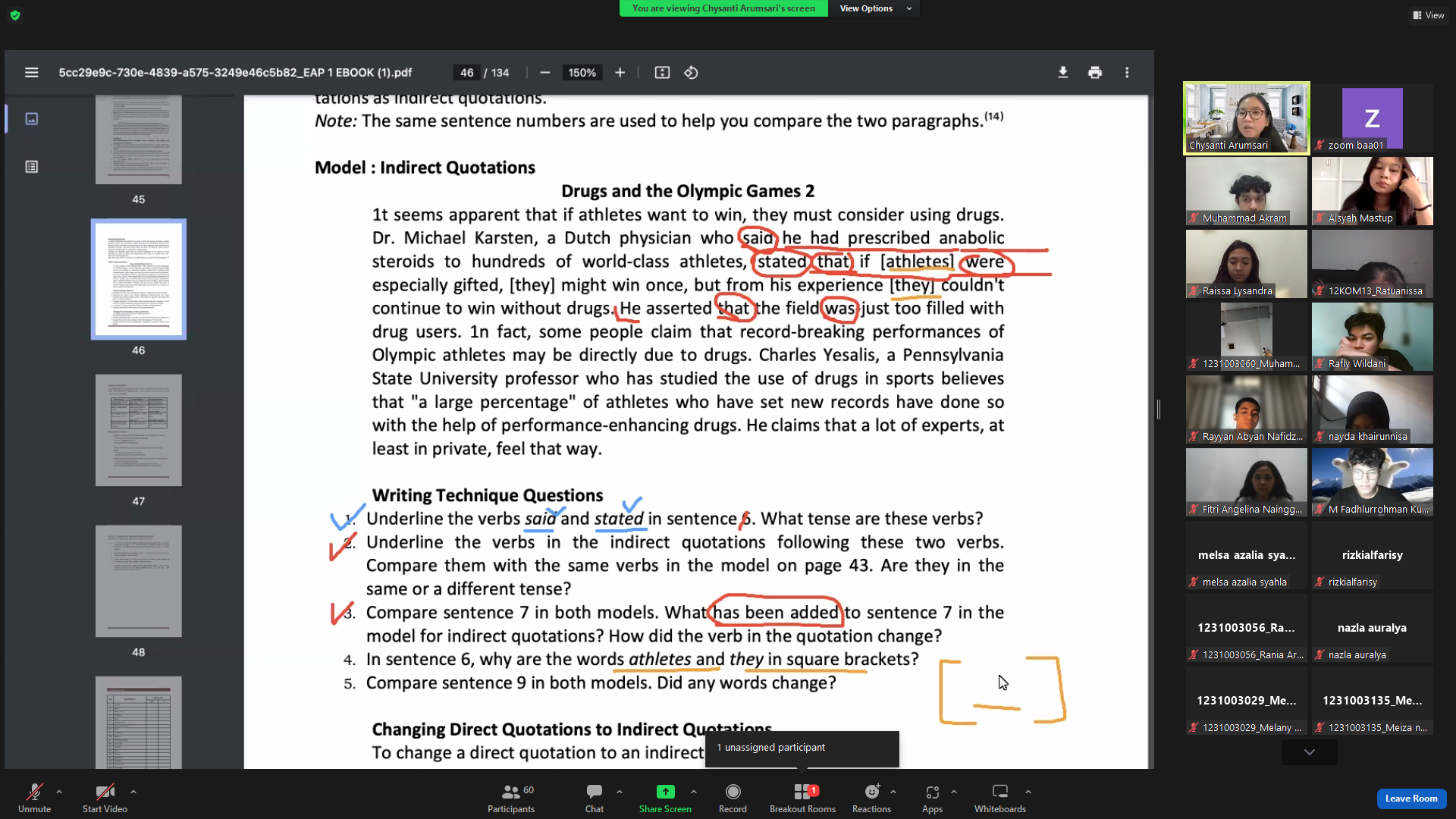Select Raissa Lysandra's video tile

pyautogui.click(x=1247, y=264)
